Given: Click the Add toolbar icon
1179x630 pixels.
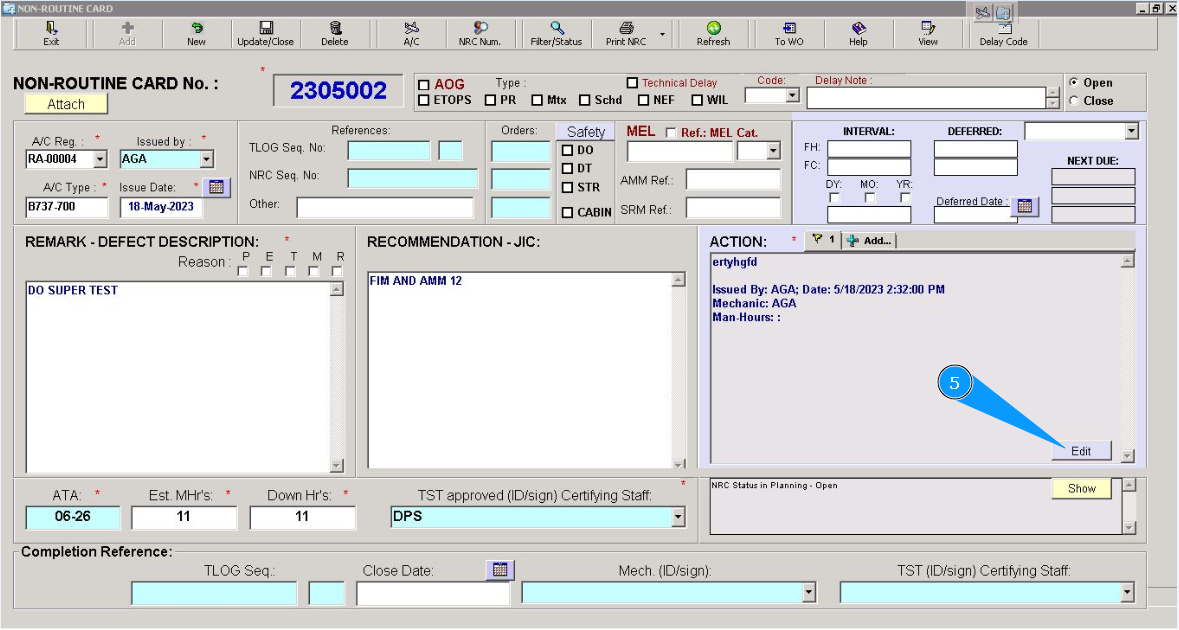Looking at the screenshot, I should point(127,29).
